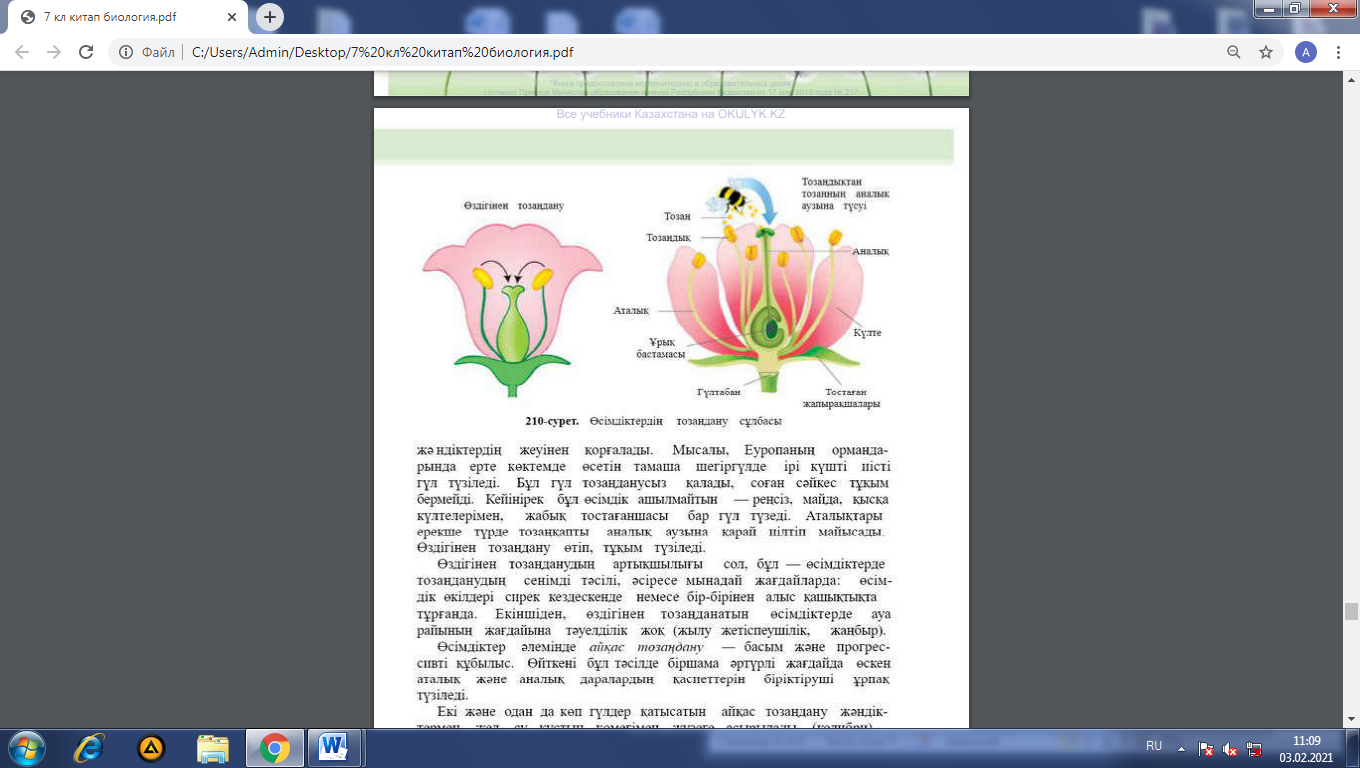Click the diagram label "Ұрық бастамасы"
This screenshot has height=768, width=1360.
click(661, 349)
